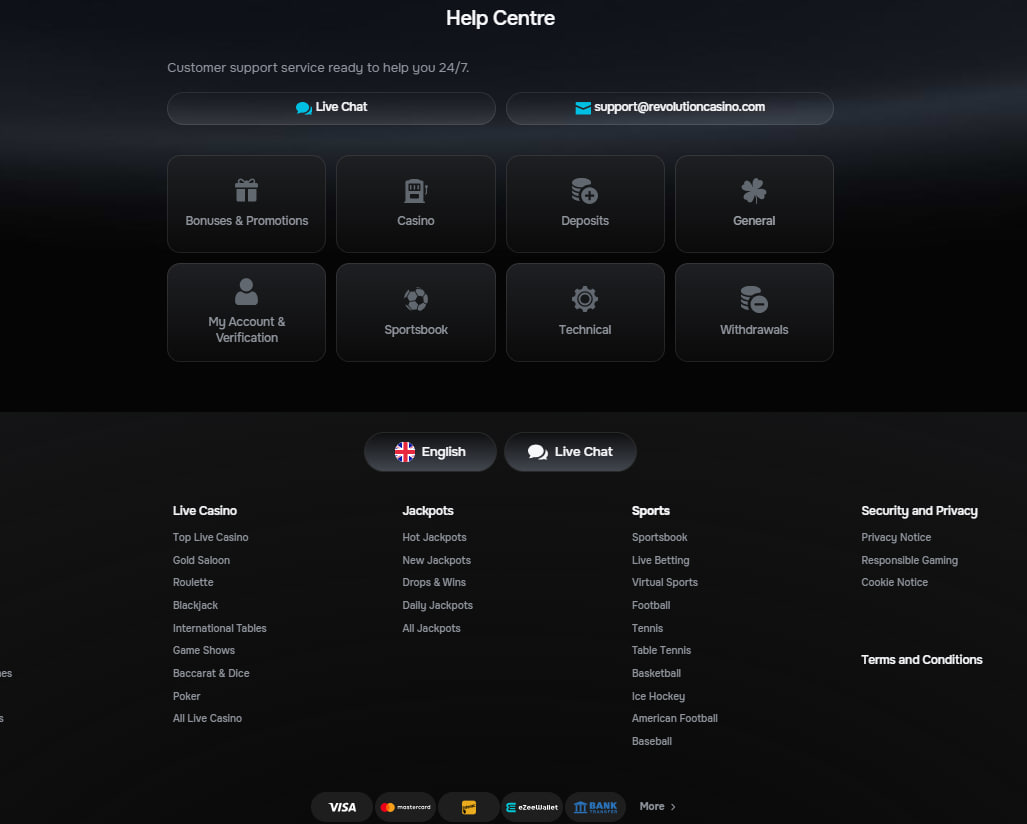The height and width of the screenshot is (824, 1027).
Task: Click the Mastercard payment logo
Action: pyautogui.click(x=405, y=807)
